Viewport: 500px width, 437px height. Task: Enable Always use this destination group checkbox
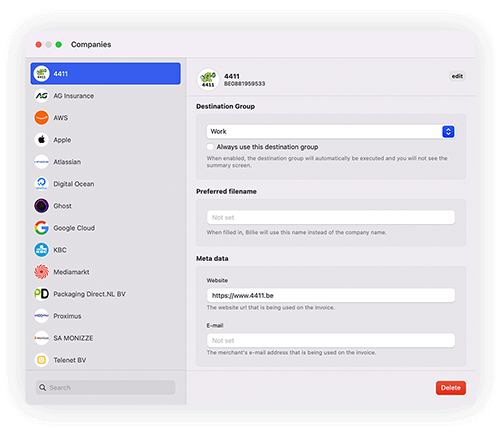pyautogui.click(x=210, y=147)
